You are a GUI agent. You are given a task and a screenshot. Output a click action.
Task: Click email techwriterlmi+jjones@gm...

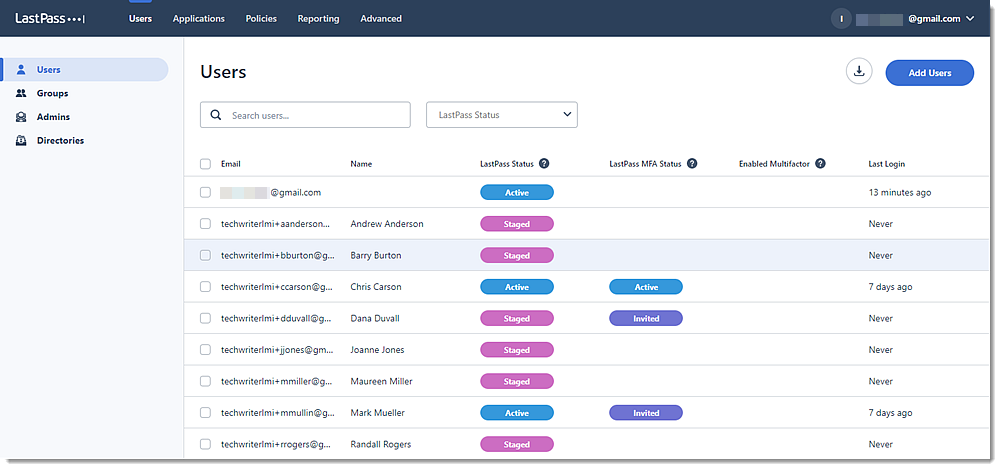click(277, 349)
